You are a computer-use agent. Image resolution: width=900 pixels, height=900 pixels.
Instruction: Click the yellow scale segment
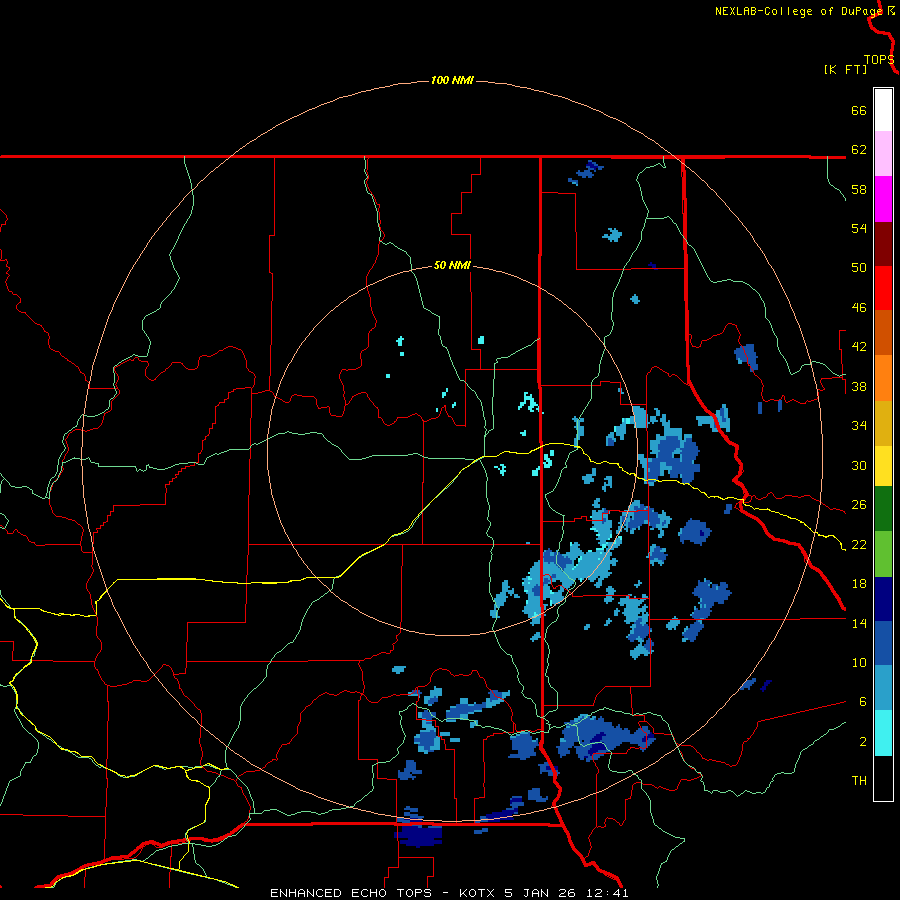coord(883,465)
